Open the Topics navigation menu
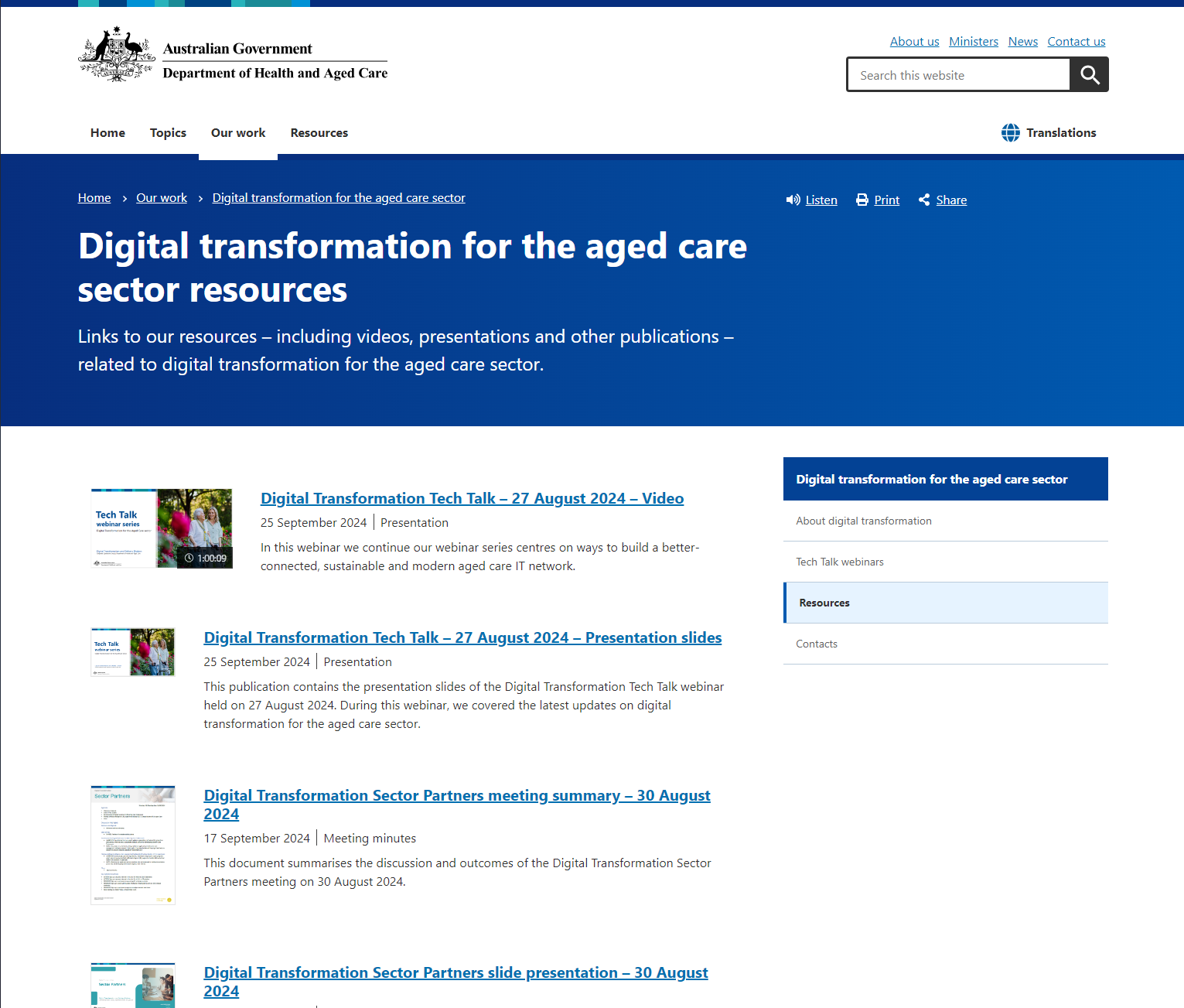This screenshot has width=1184, height=1008. click(168, 133)
